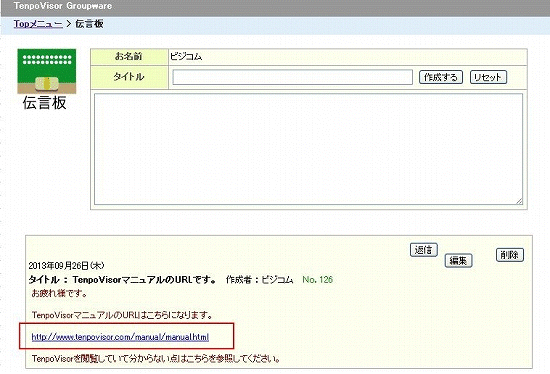Click the リセット button
The image size is (550, 374).
[488, 77]
